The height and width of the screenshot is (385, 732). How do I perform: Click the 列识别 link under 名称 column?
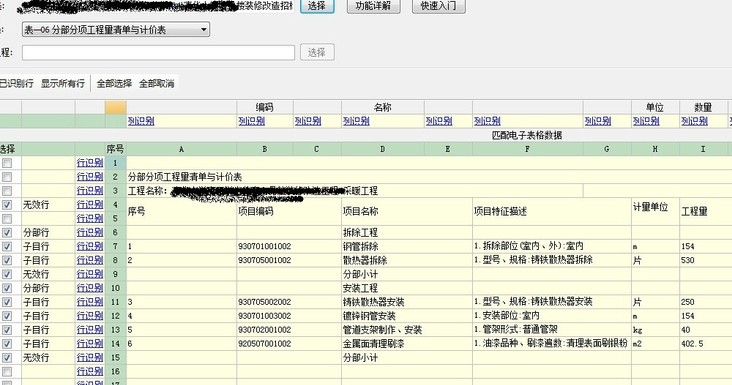pos(356,121)
